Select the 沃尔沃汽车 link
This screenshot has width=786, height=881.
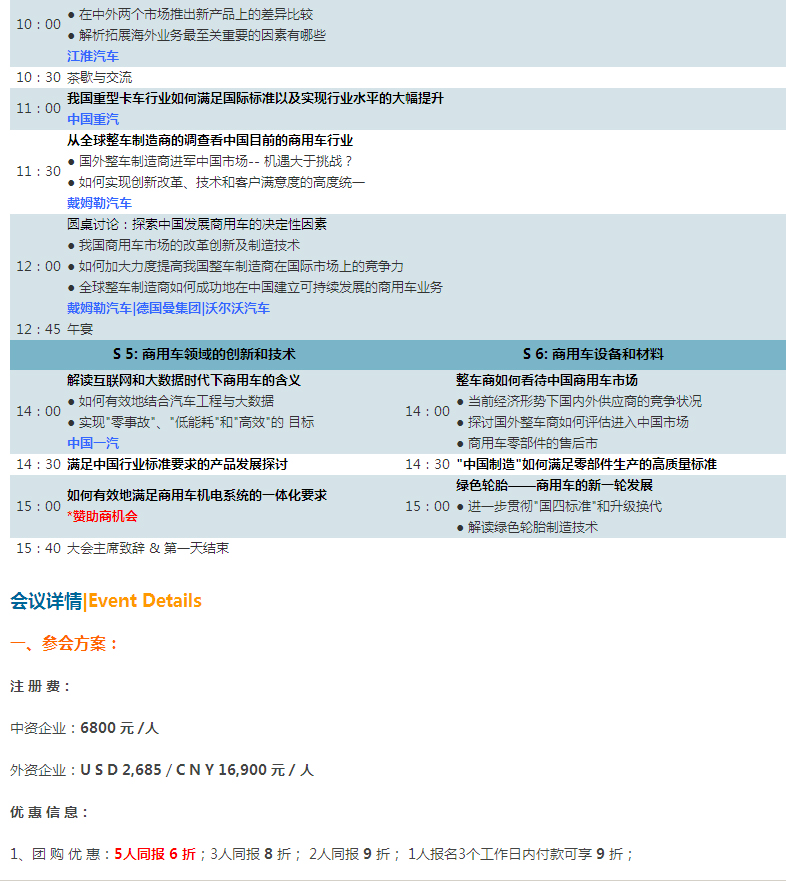238,308
